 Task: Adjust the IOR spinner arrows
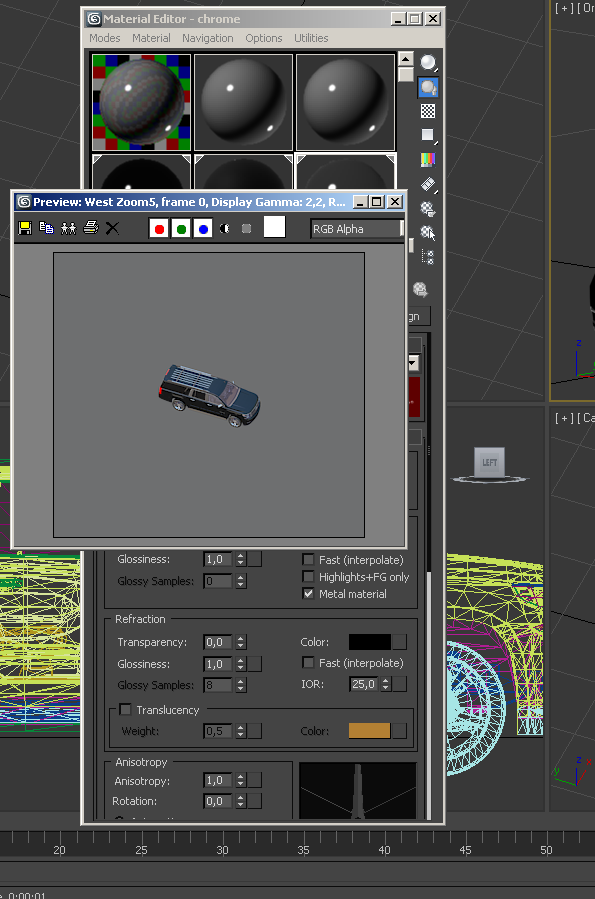386,684
